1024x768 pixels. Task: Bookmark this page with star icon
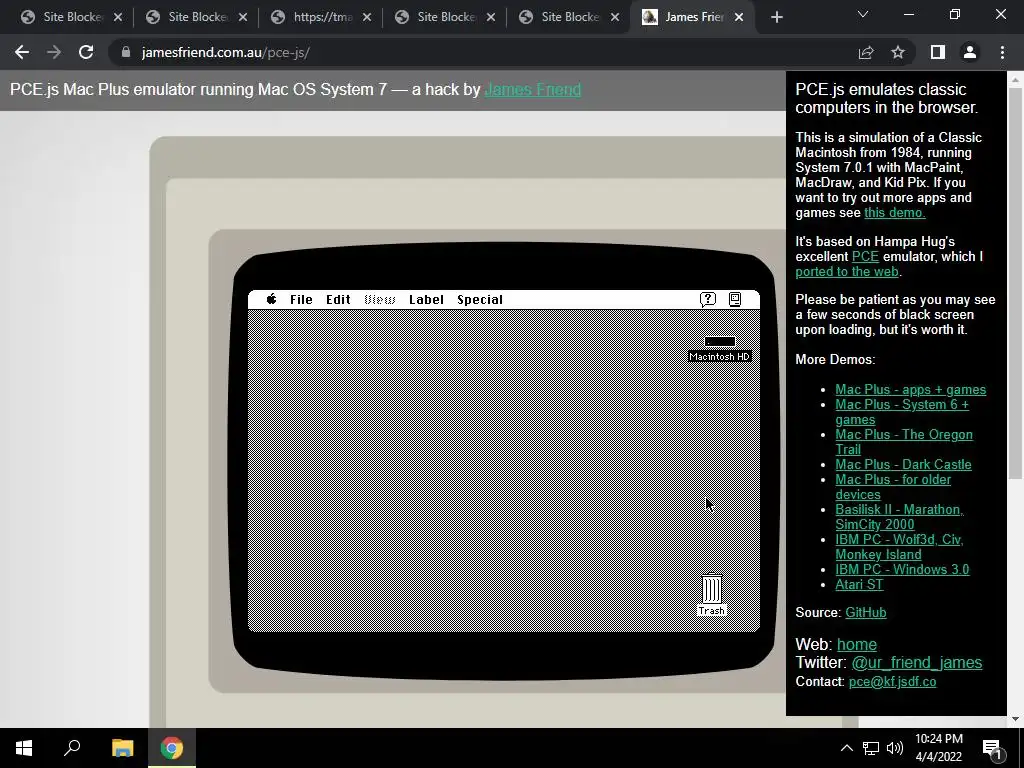point(898,52)
